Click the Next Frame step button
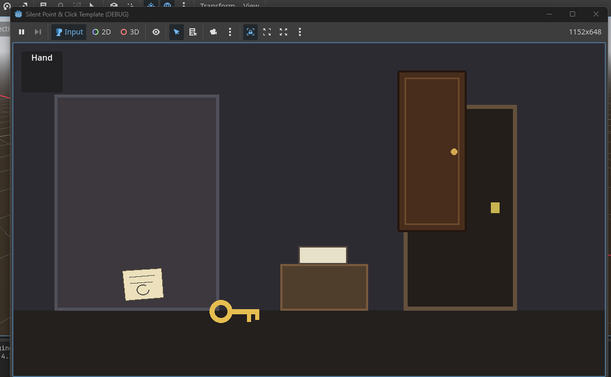The width and height of the screenshot is (611, 377). click(38, 32)
